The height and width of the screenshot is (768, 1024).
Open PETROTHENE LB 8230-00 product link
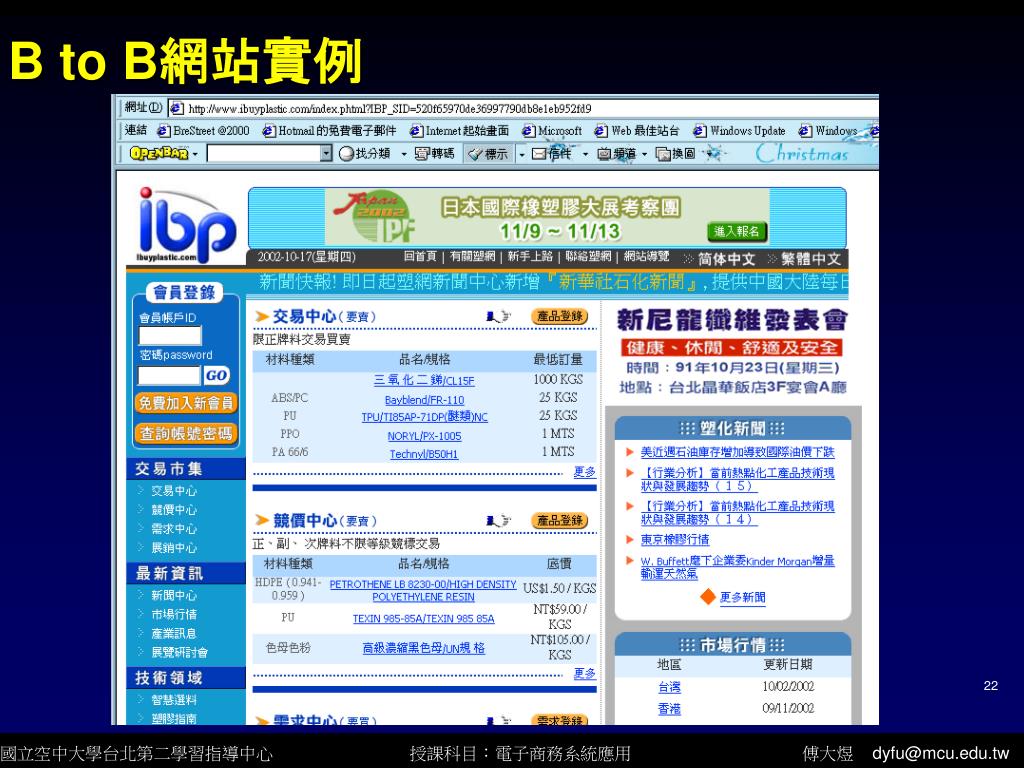tap(423, 590)
